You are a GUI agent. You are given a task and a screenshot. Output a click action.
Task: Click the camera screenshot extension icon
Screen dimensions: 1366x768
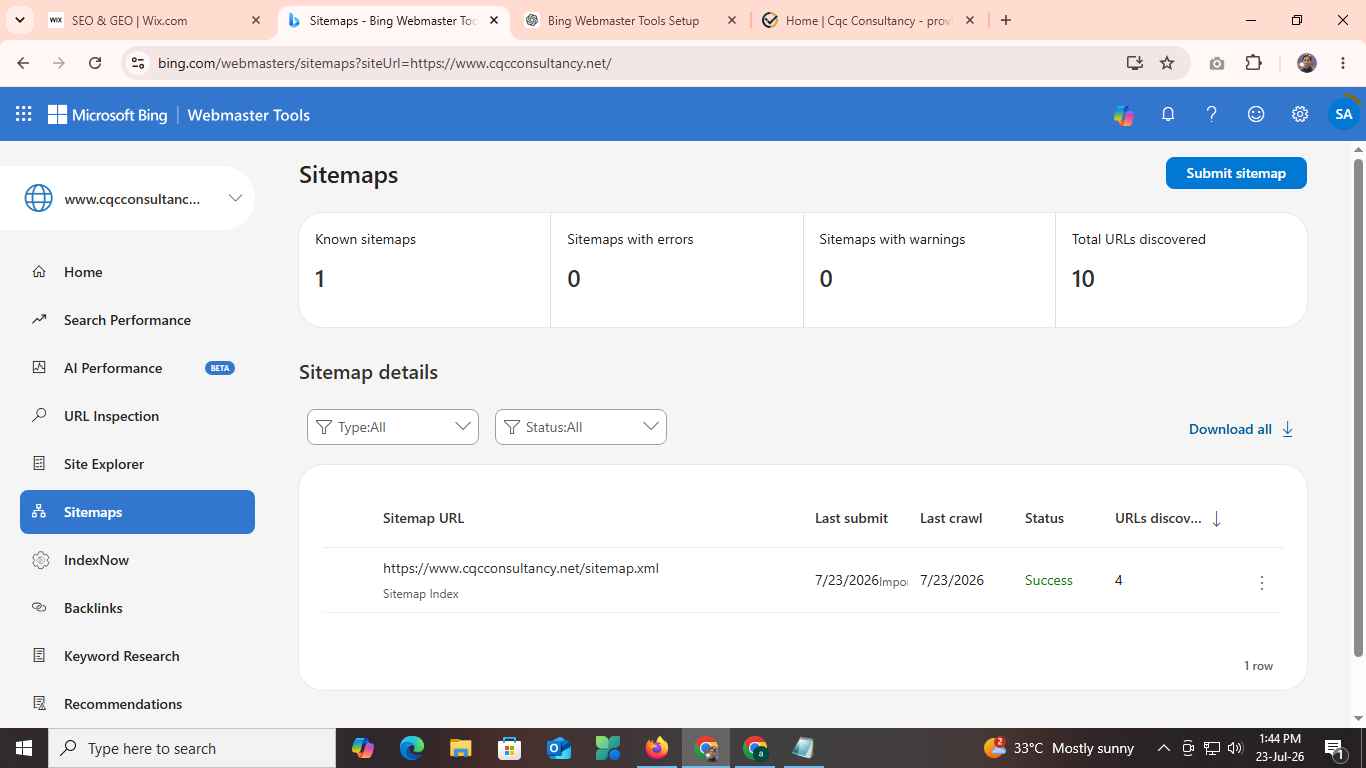pyautogui.click(x=1217, y=63)
